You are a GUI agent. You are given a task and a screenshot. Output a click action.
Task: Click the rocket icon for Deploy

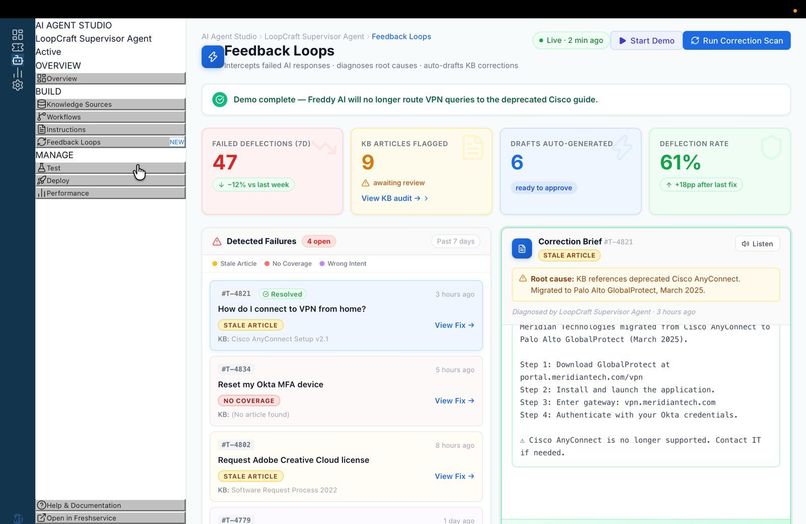coord(42,180)
